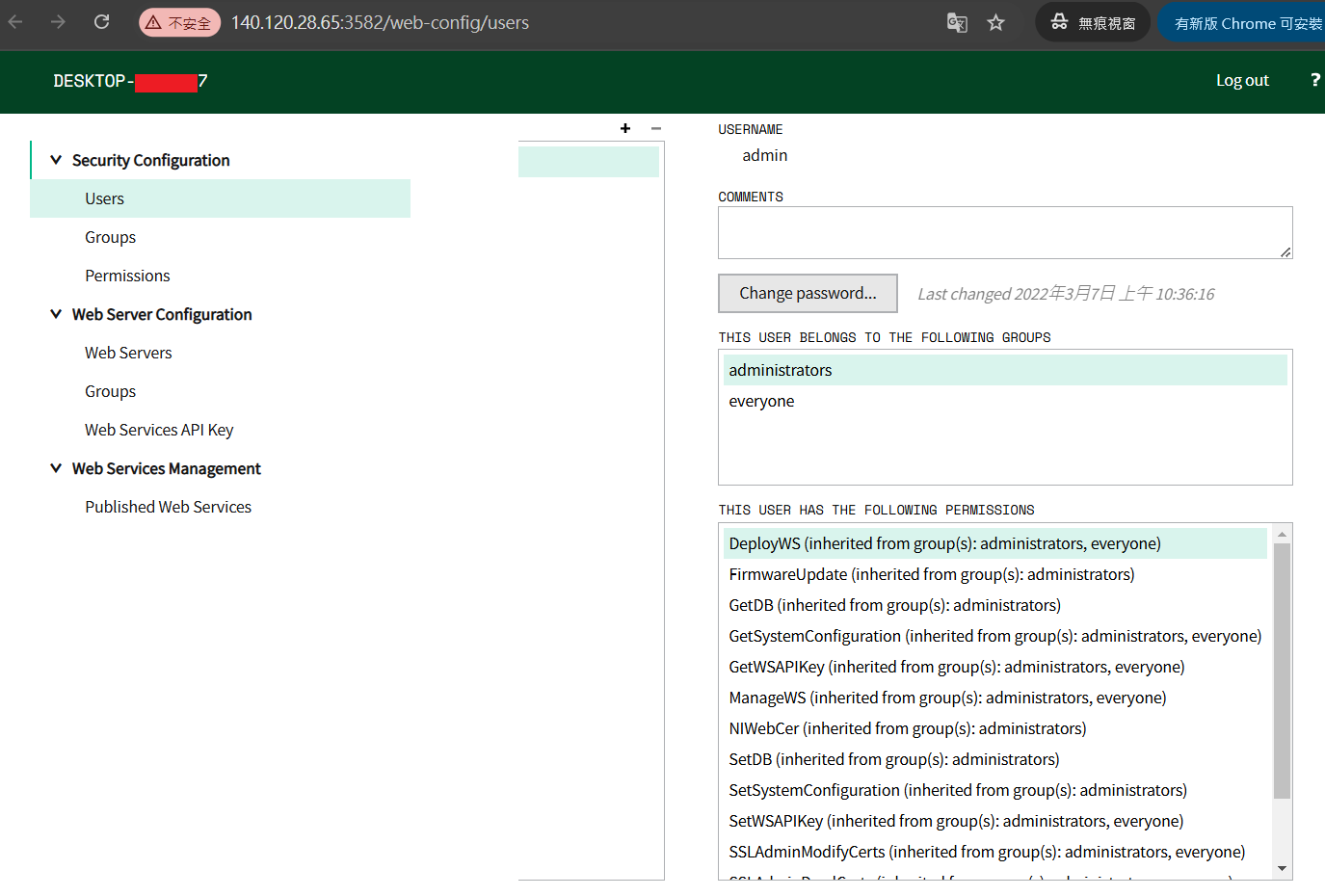Select administrators group entry
Screen dimensions: 1325x896
1005,370
